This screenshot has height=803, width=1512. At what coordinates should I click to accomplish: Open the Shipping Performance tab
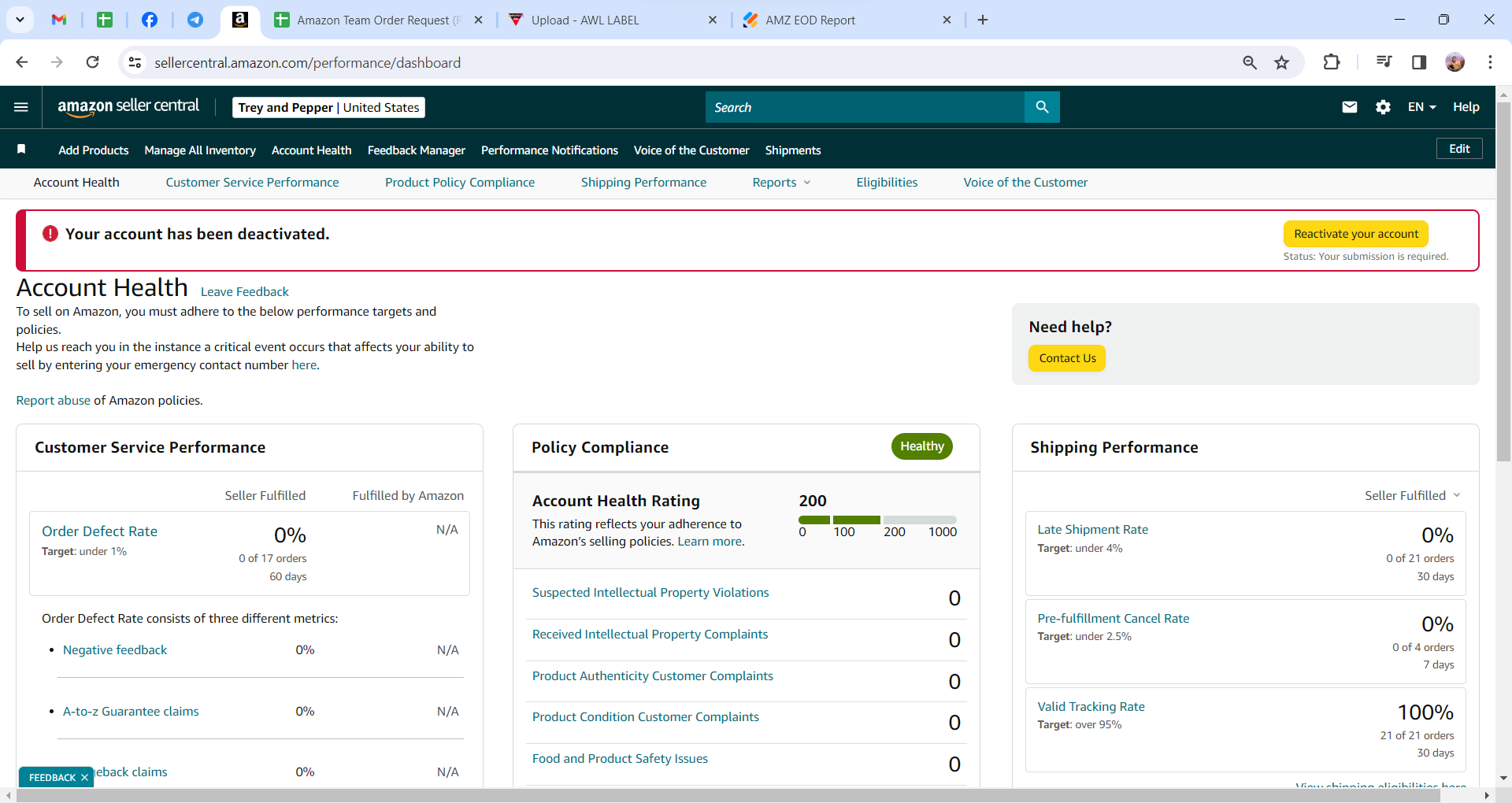tap(643, 183)
